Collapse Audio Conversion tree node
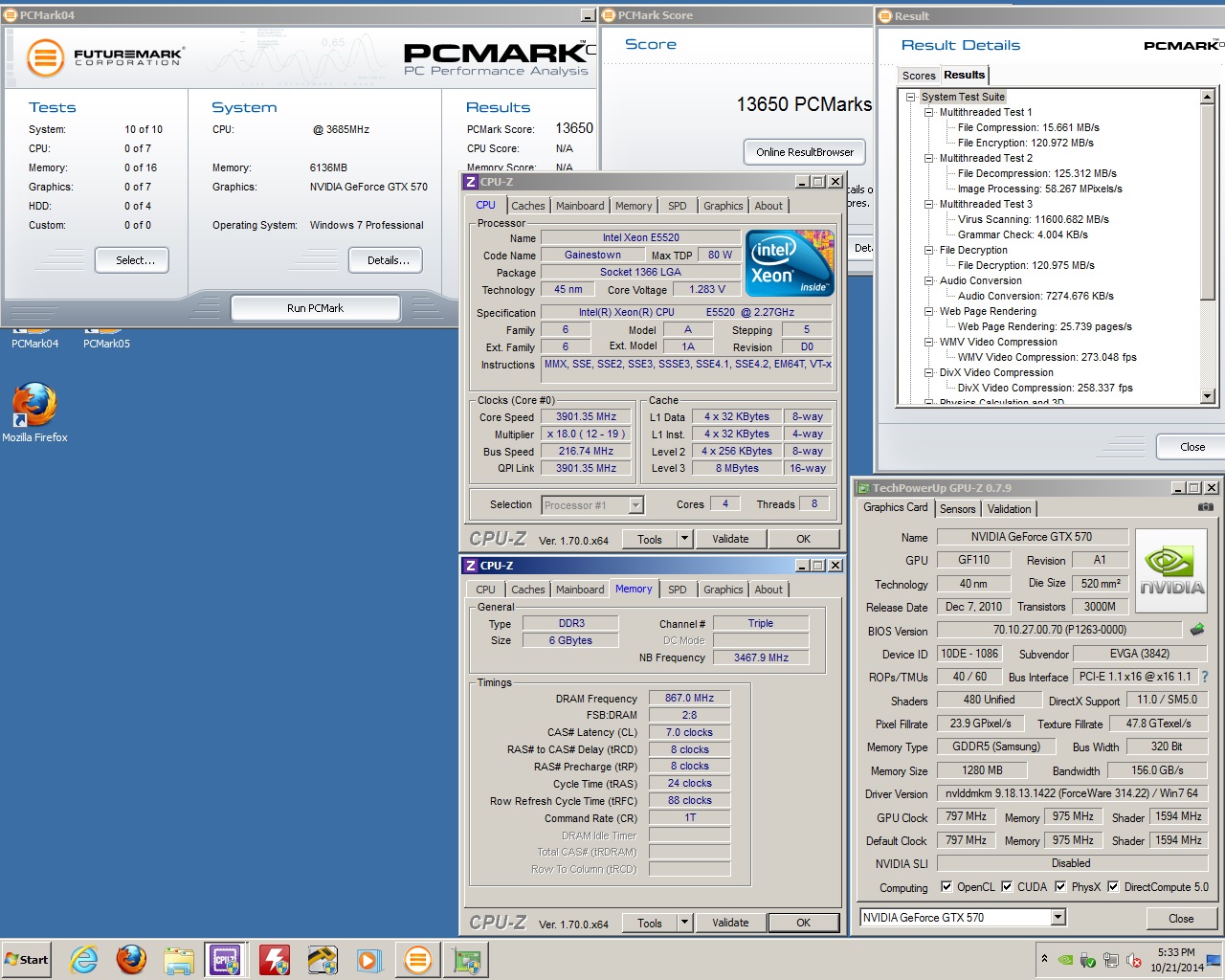The image size is (1225, 980). point(928,280)
